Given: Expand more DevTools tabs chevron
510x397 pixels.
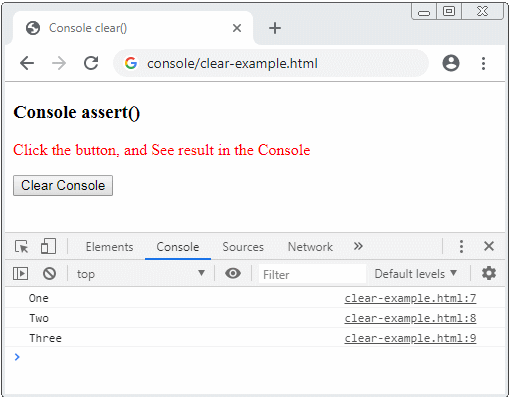Looking at the screenshot, I should (x=358, y=246).
